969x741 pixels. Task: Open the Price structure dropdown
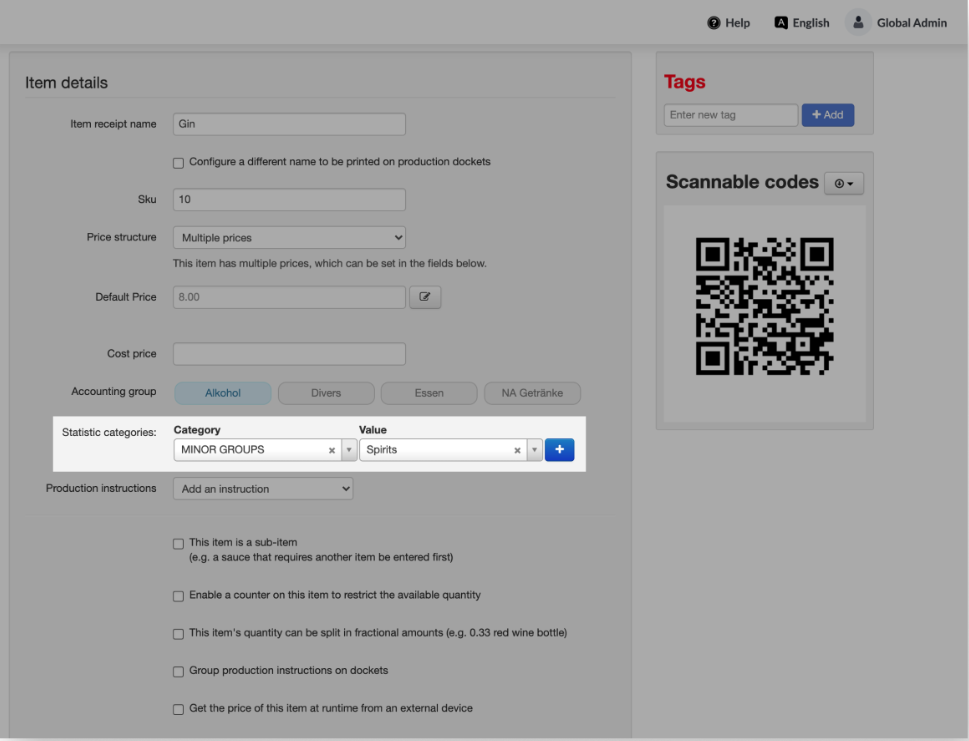[x=289, y=238]
